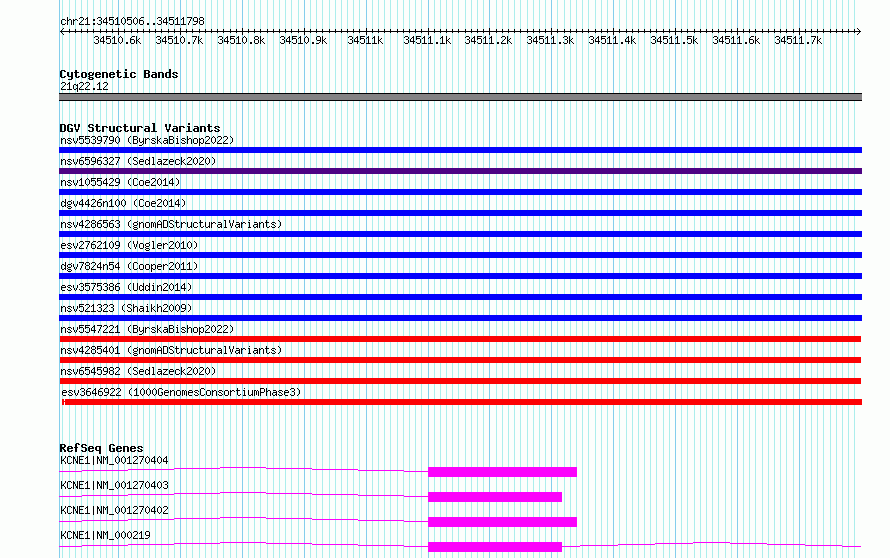Screen dimensions: 890x558
Task: Click the magenta exon of KCNE1 NM_001270404
Action: point(502,472)
